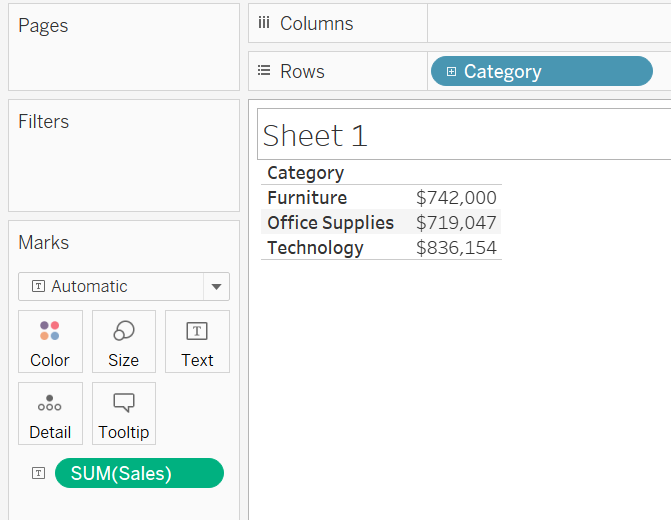Click the Category column header
Viewport: 671px width, 520px height.
306,173
